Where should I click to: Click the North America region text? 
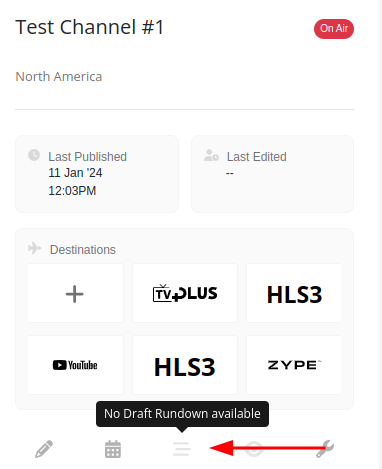(59, 77)
